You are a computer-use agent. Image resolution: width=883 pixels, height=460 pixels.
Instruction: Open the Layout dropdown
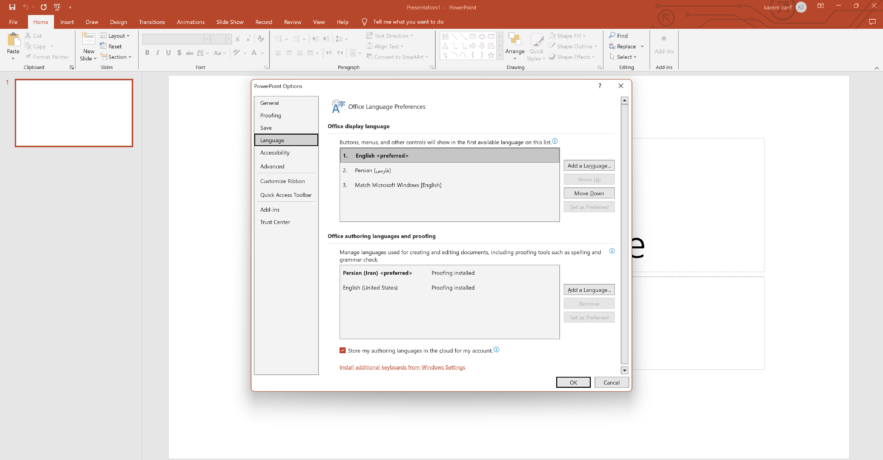point(115,35)
